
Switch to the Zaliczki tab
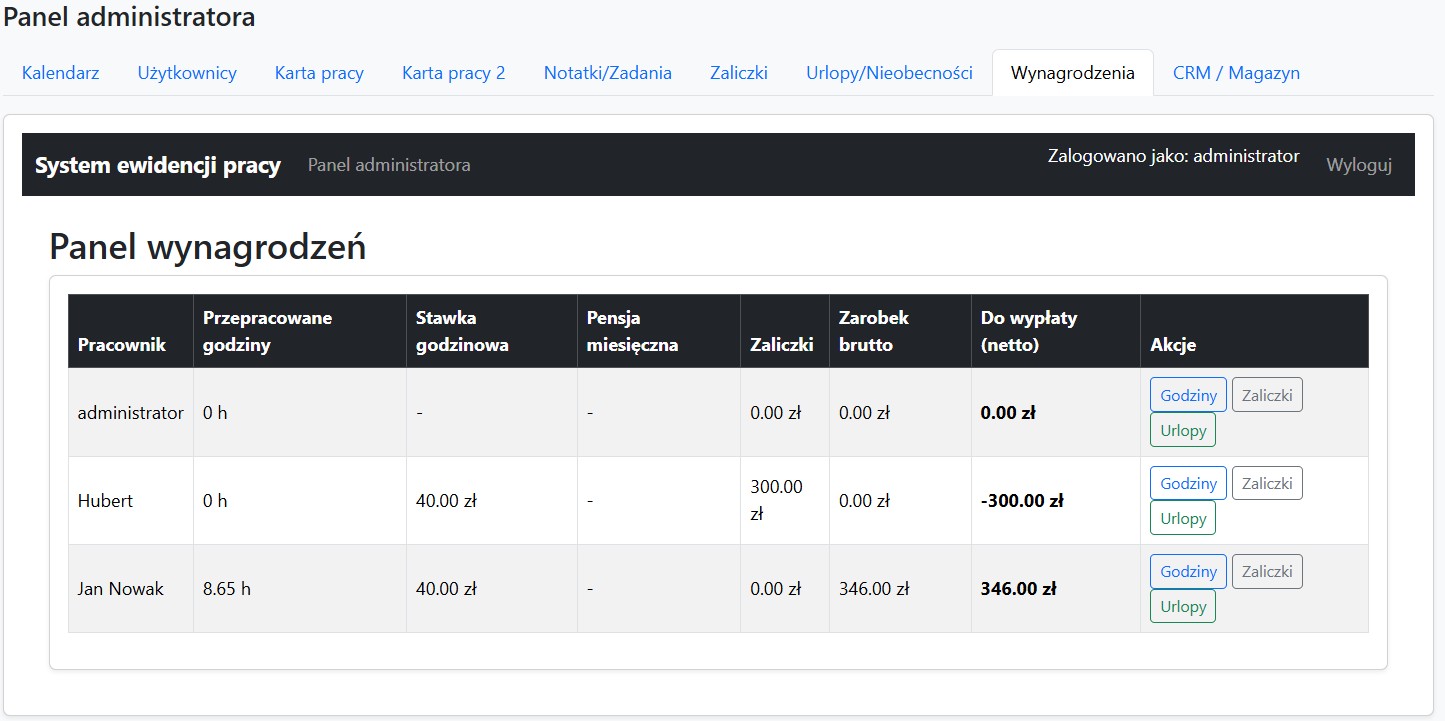pyautogui.click(x=738, y=73)
